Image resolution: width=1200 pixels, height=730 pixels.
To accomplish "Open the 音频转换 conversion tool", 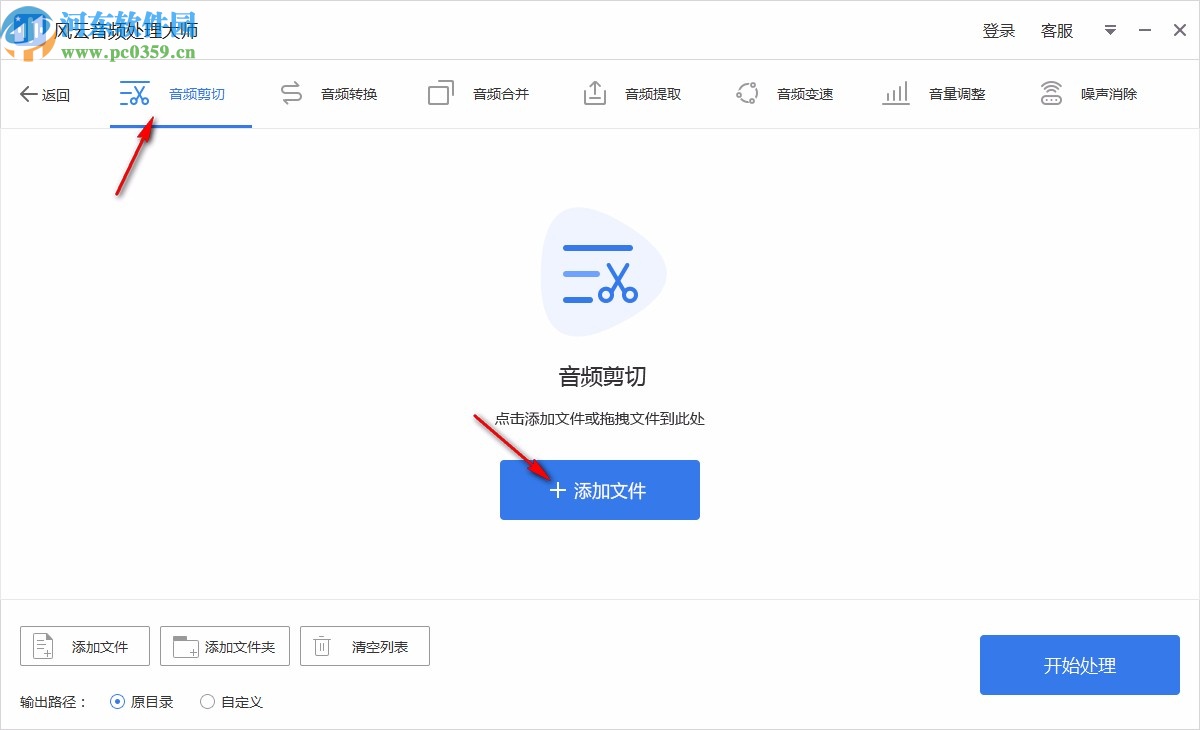I will tap(330, 93).
